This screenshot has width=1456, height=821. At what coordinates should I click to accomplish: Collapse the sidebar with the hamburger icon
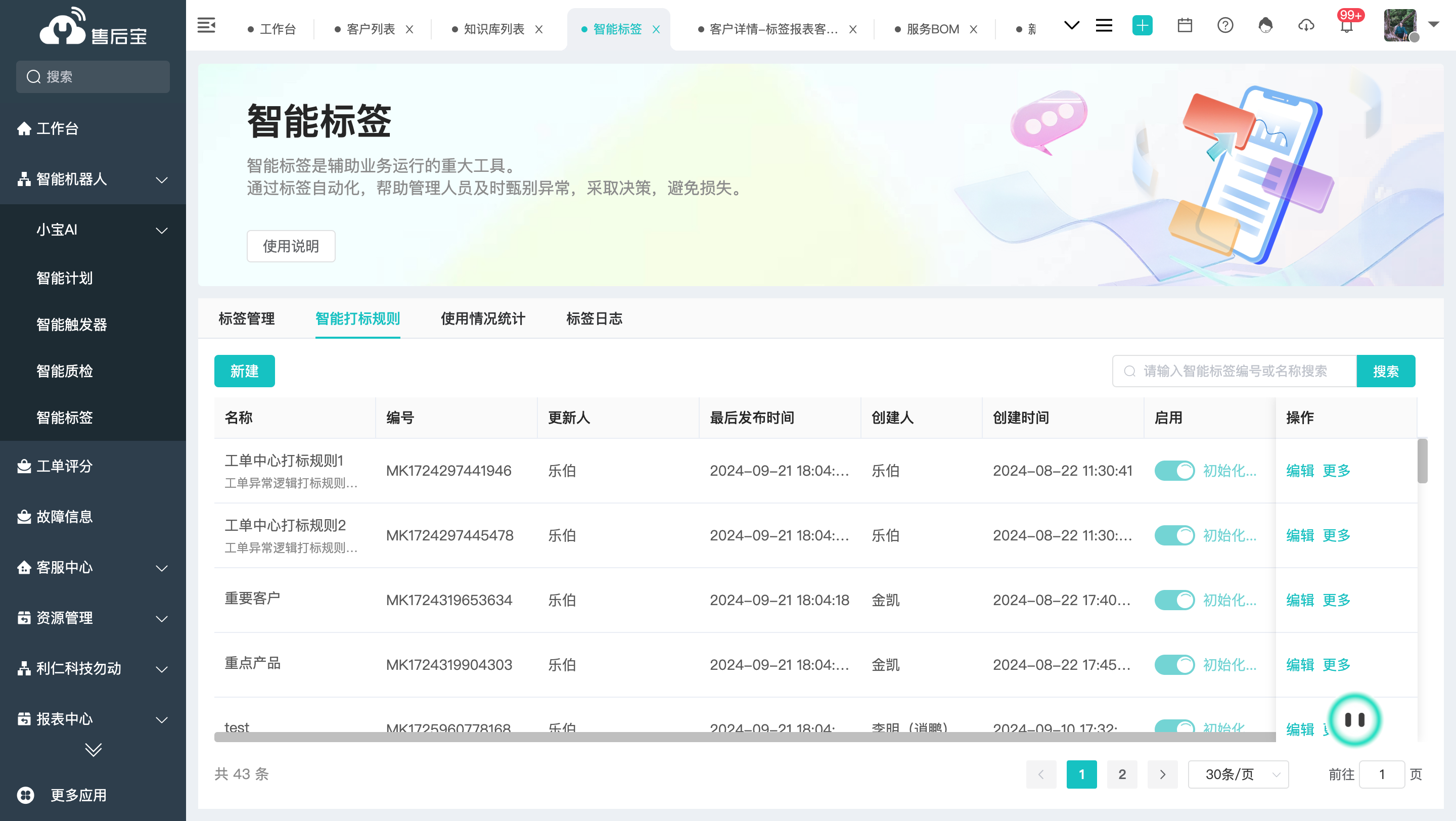pos(206,25)
